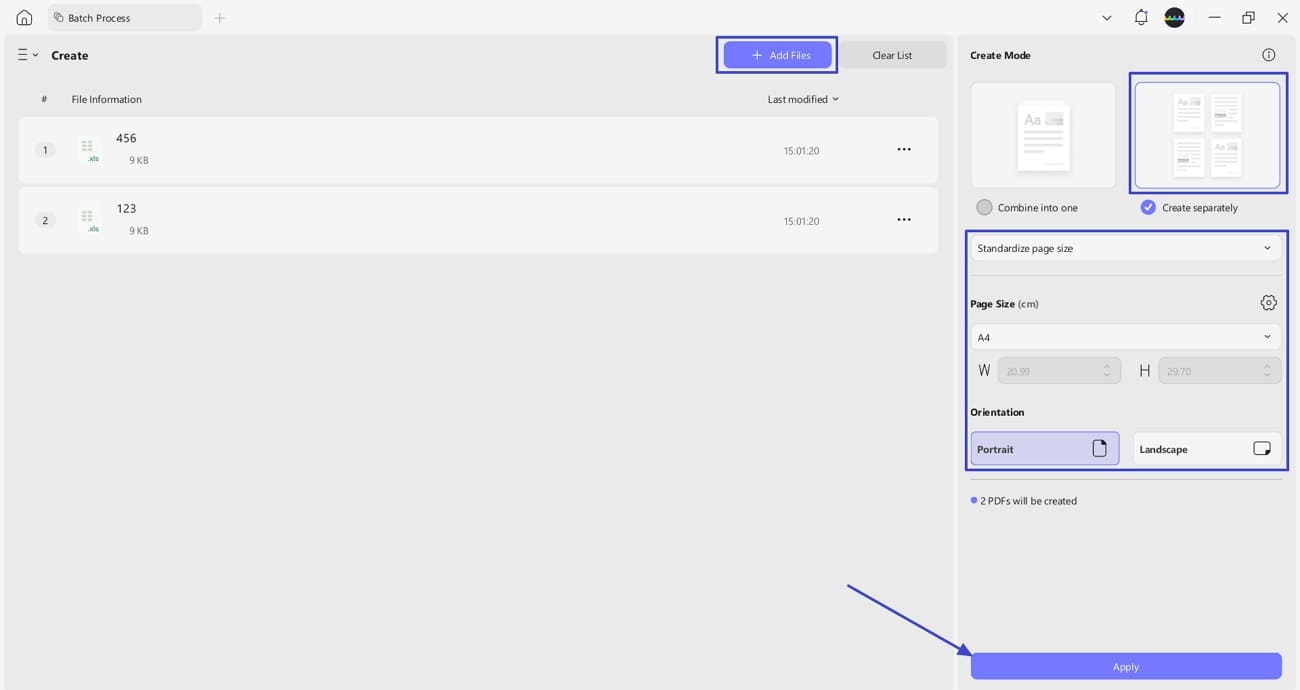Click the Add Files button
Image resolution: width=1300 pixels, height=690 pixels.
click(776, 55)
